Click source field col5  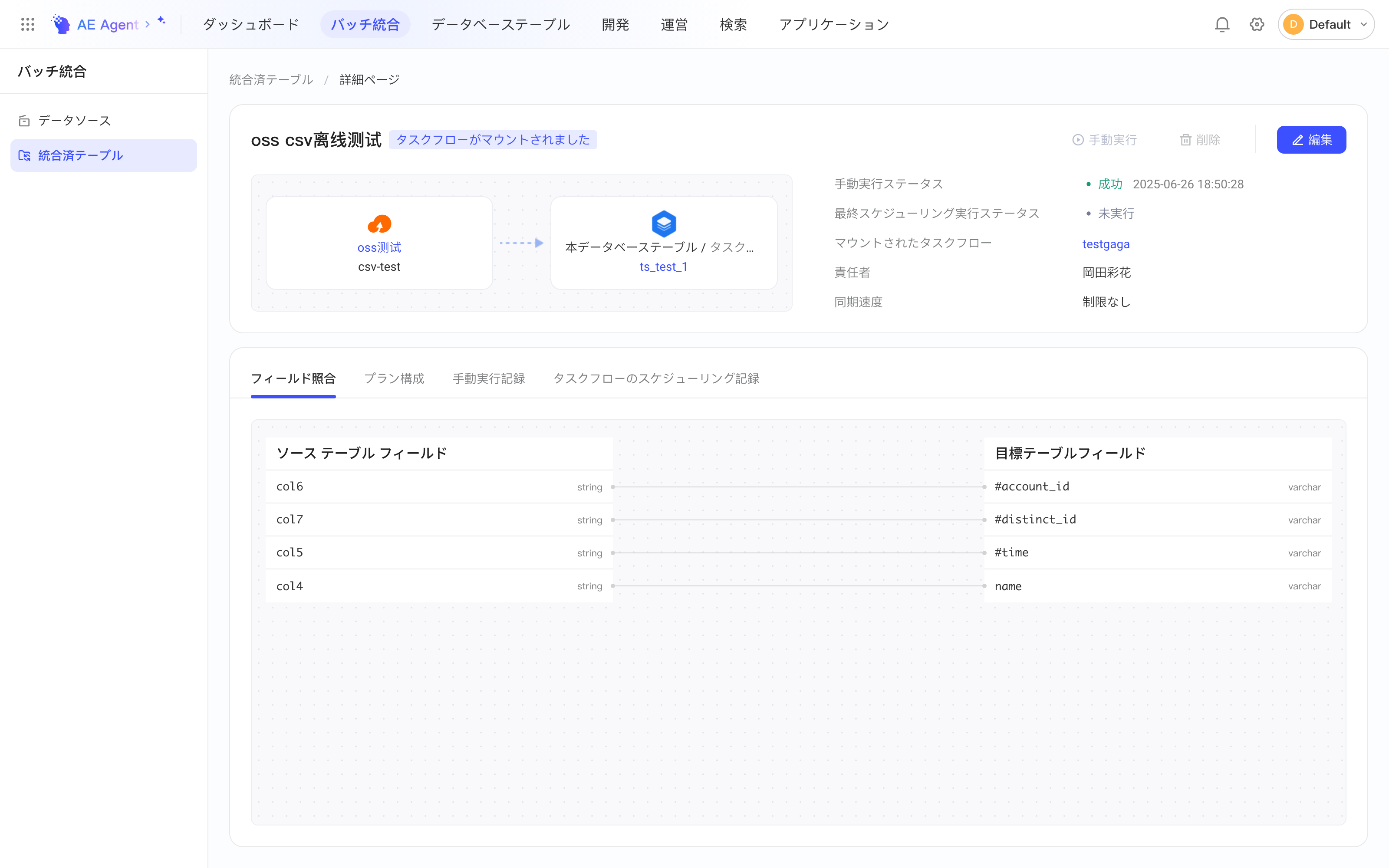(439, 553)
